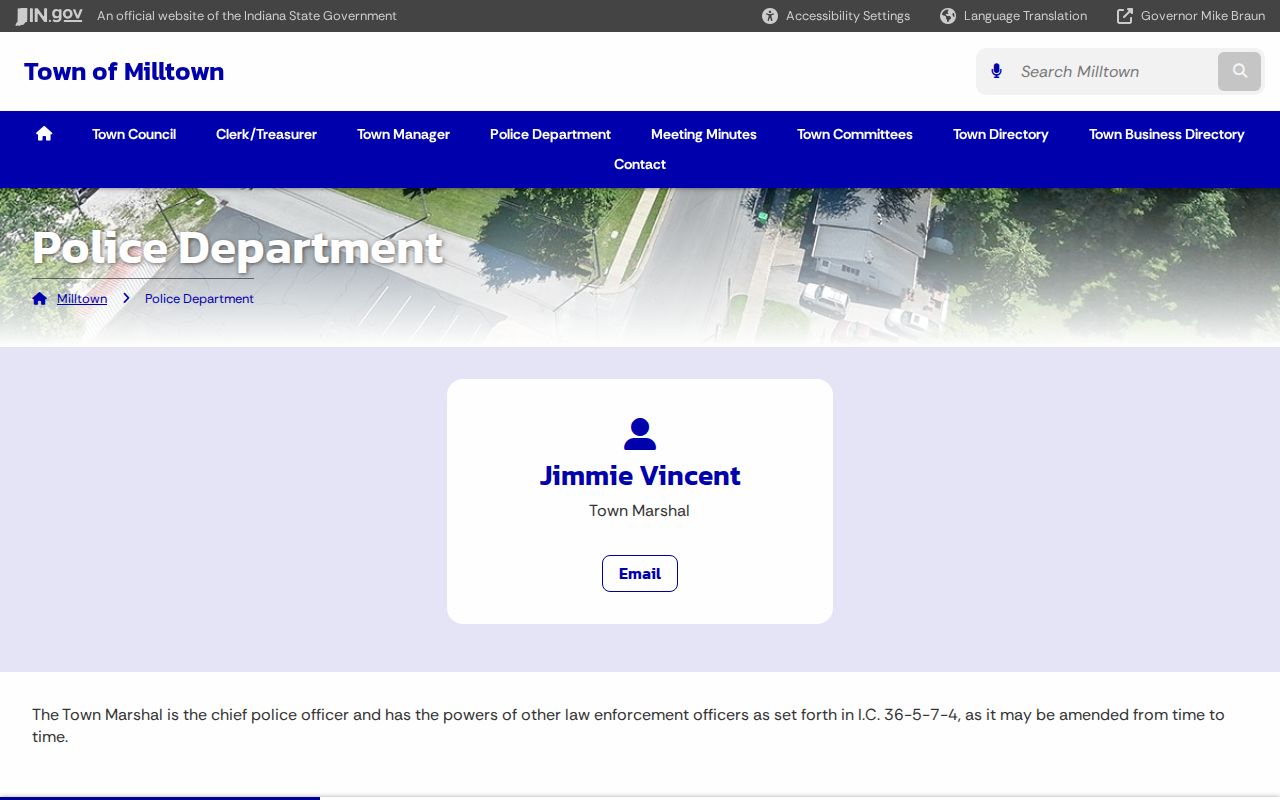
Task: Click the Town Marshal title text
Action: click(640, 511)
